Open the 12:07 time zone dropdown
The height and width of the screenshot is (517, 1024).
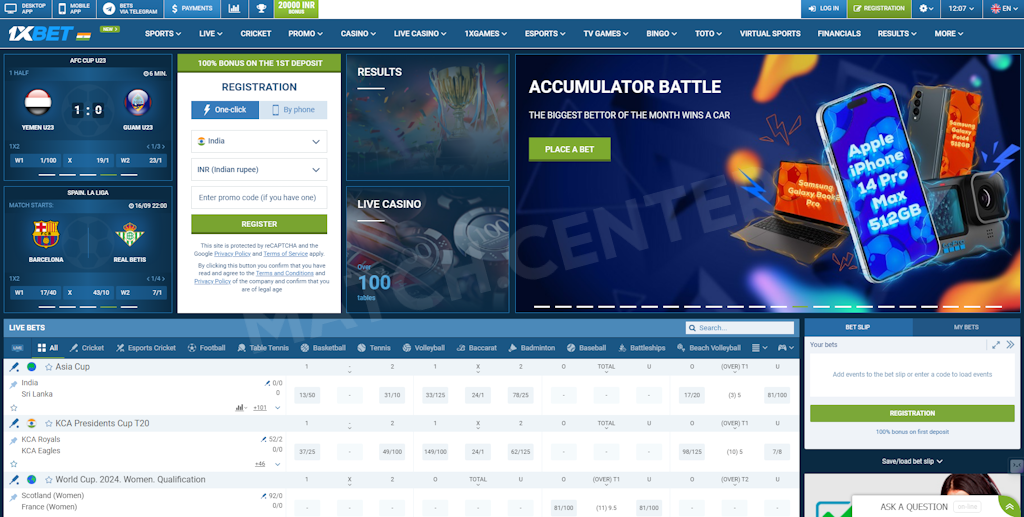pyautogui.click(x=961, y=8)
